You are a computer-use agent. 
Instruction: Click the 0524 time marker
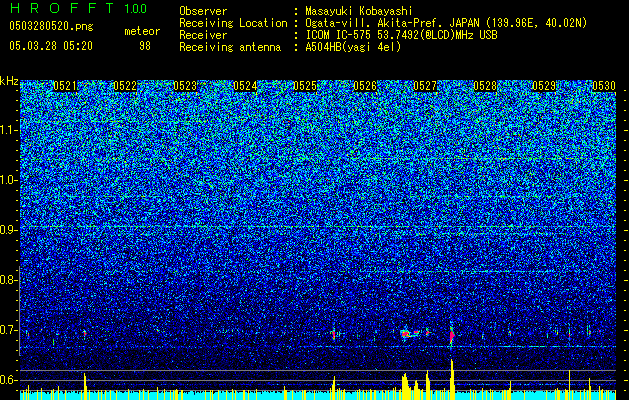click(x=245, y=86)
